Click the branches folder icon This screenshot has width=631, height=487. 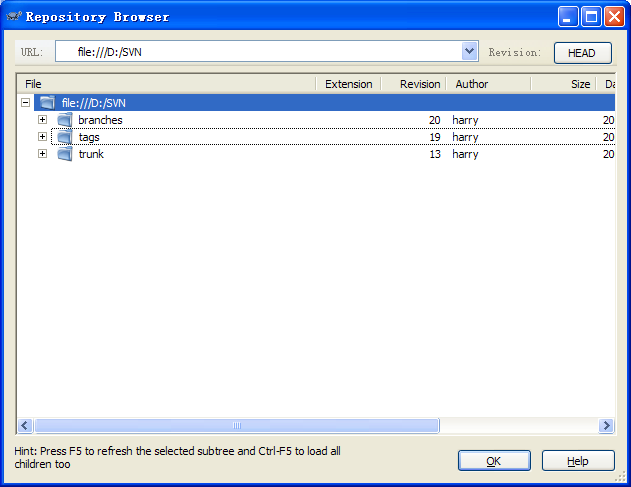(x=64, y=120)
